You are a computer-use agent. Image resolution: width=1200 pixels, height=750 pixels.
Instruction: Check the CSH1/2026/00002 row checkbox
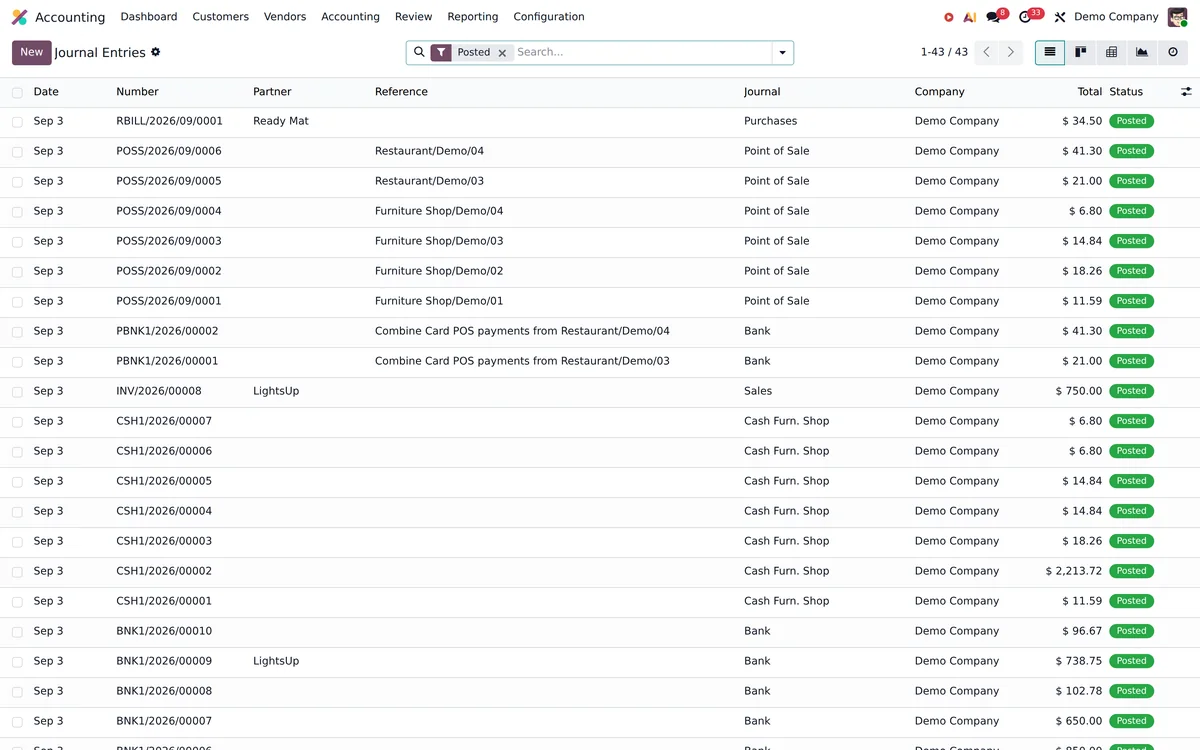[x=17, y=572]
